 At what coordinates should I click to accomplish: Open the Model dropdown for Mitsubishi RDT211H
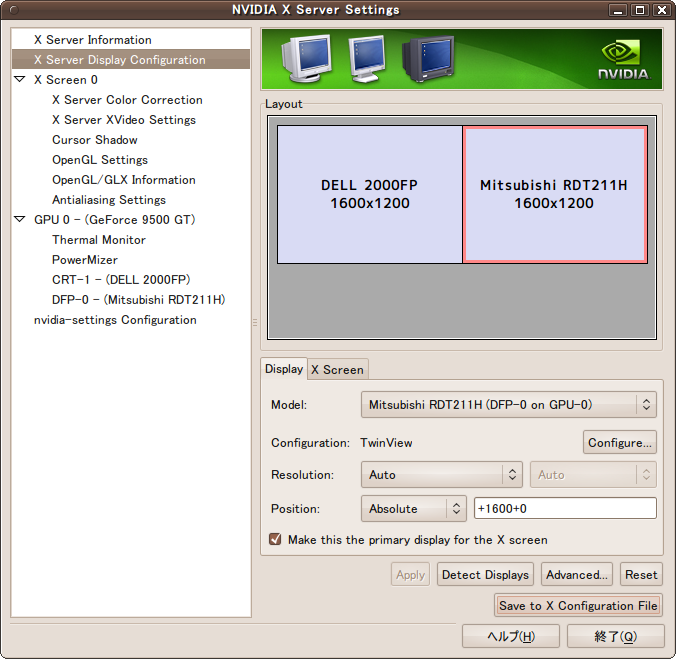pyautogui.click(x=508, y=405)
